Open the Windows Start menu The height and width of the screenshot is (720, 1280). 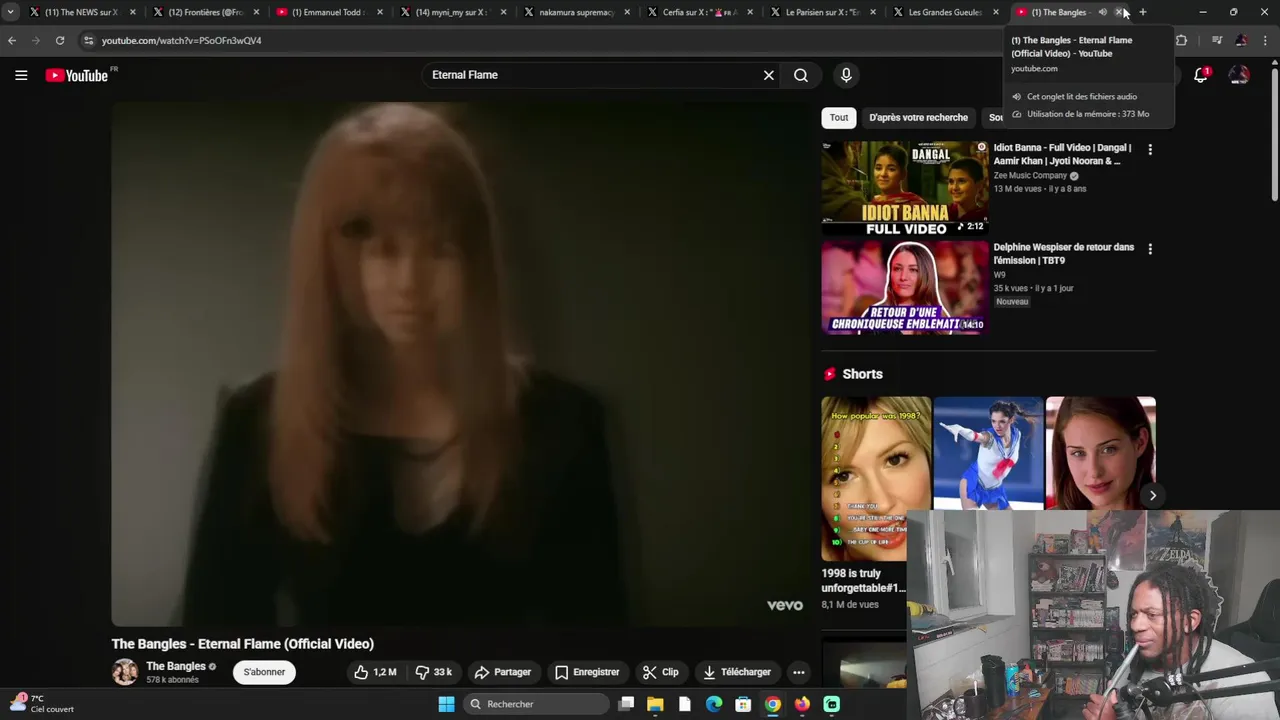coord(446,704)
